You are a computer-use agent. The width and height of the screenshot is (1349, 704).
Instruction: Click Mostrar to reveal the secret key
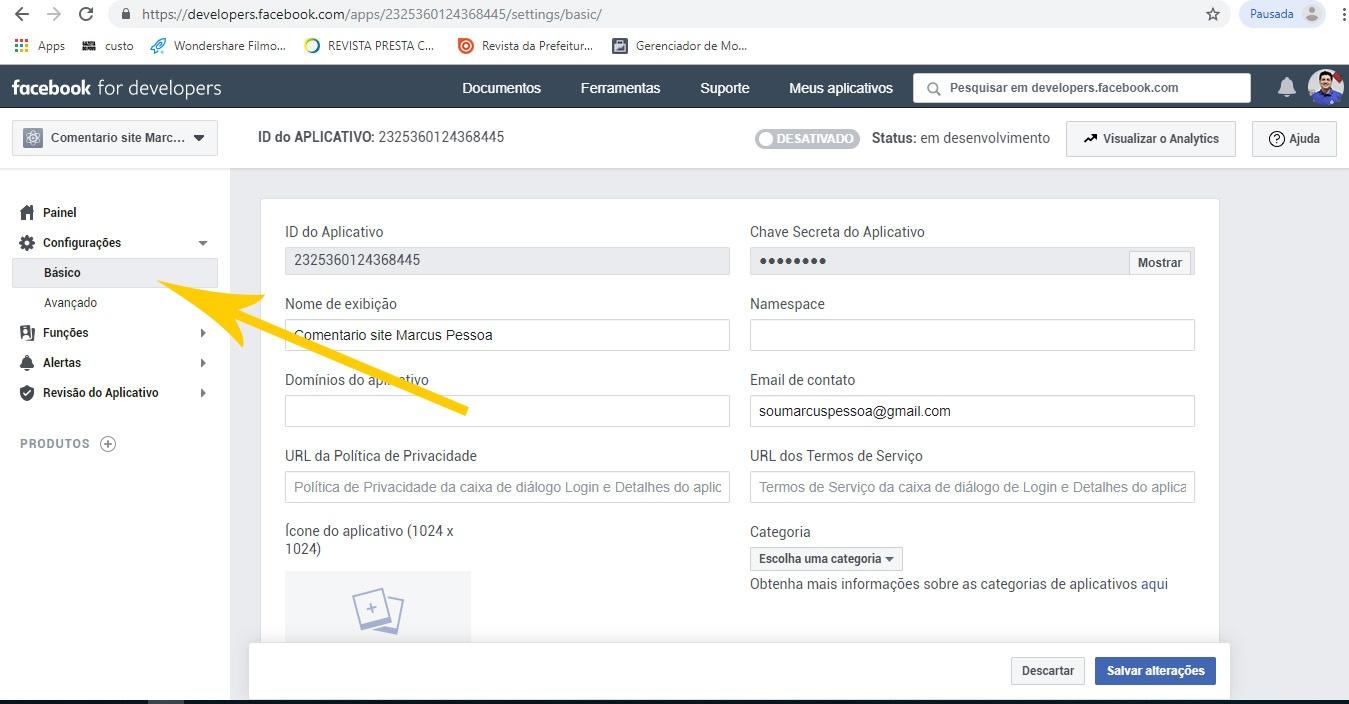[1160, 262]
